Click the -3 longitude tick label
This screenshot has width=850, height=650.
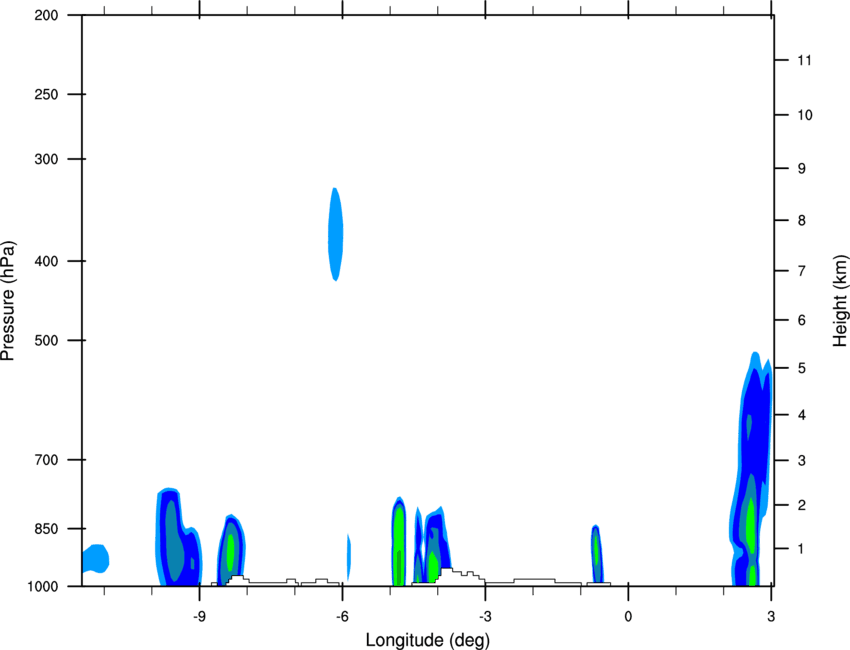click(485, 616)
